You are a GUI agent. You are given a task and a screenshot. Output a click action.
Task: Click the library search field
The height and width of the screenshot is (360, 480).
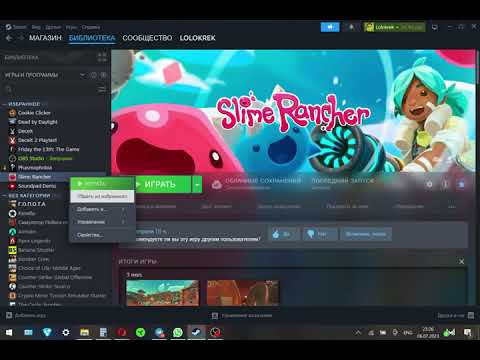pyautogui.click(x=50, y=89)
